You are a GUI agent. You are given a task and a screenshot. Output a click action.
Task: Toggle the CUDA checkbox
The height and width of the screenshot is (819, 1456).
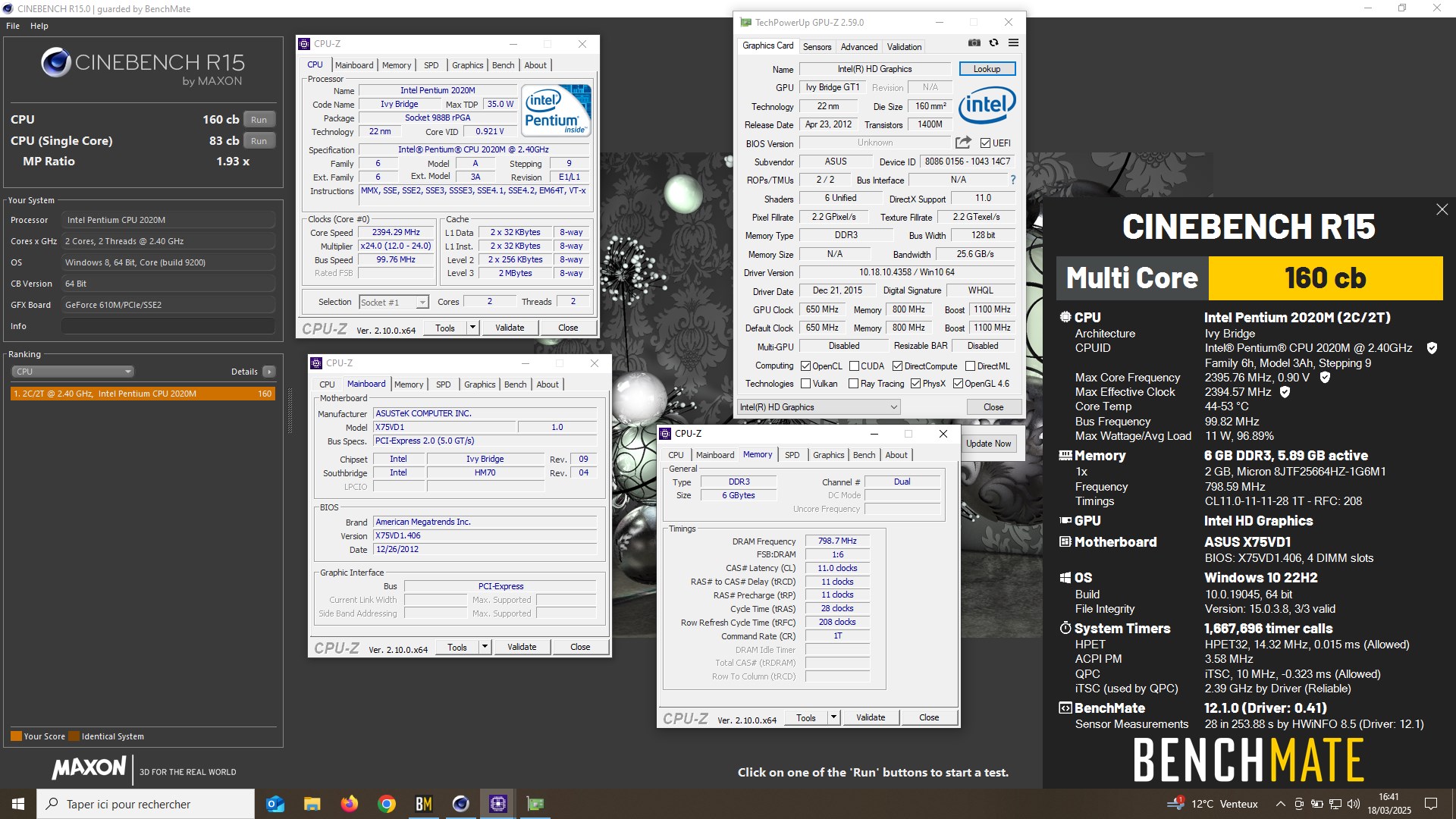[854, 366]
